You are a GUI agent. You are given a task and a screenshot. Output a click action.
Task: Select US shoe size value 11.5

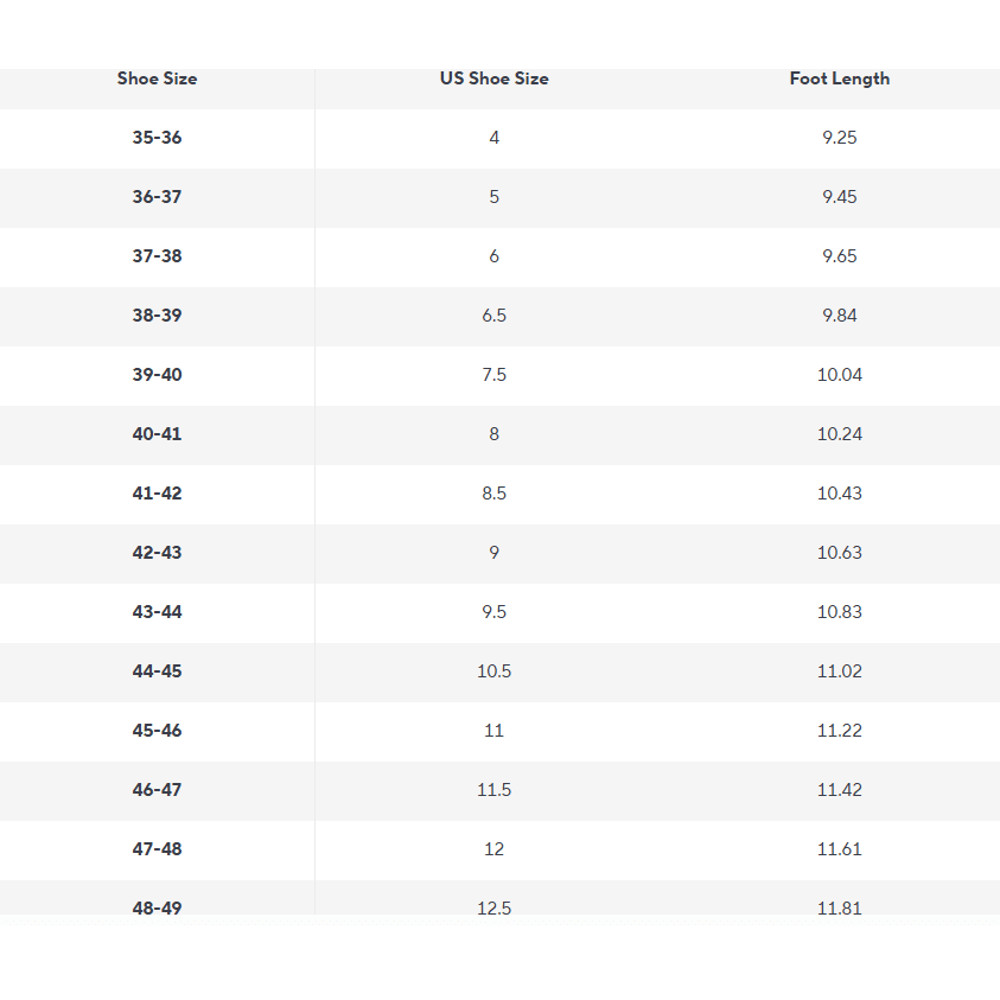point(494,790)
